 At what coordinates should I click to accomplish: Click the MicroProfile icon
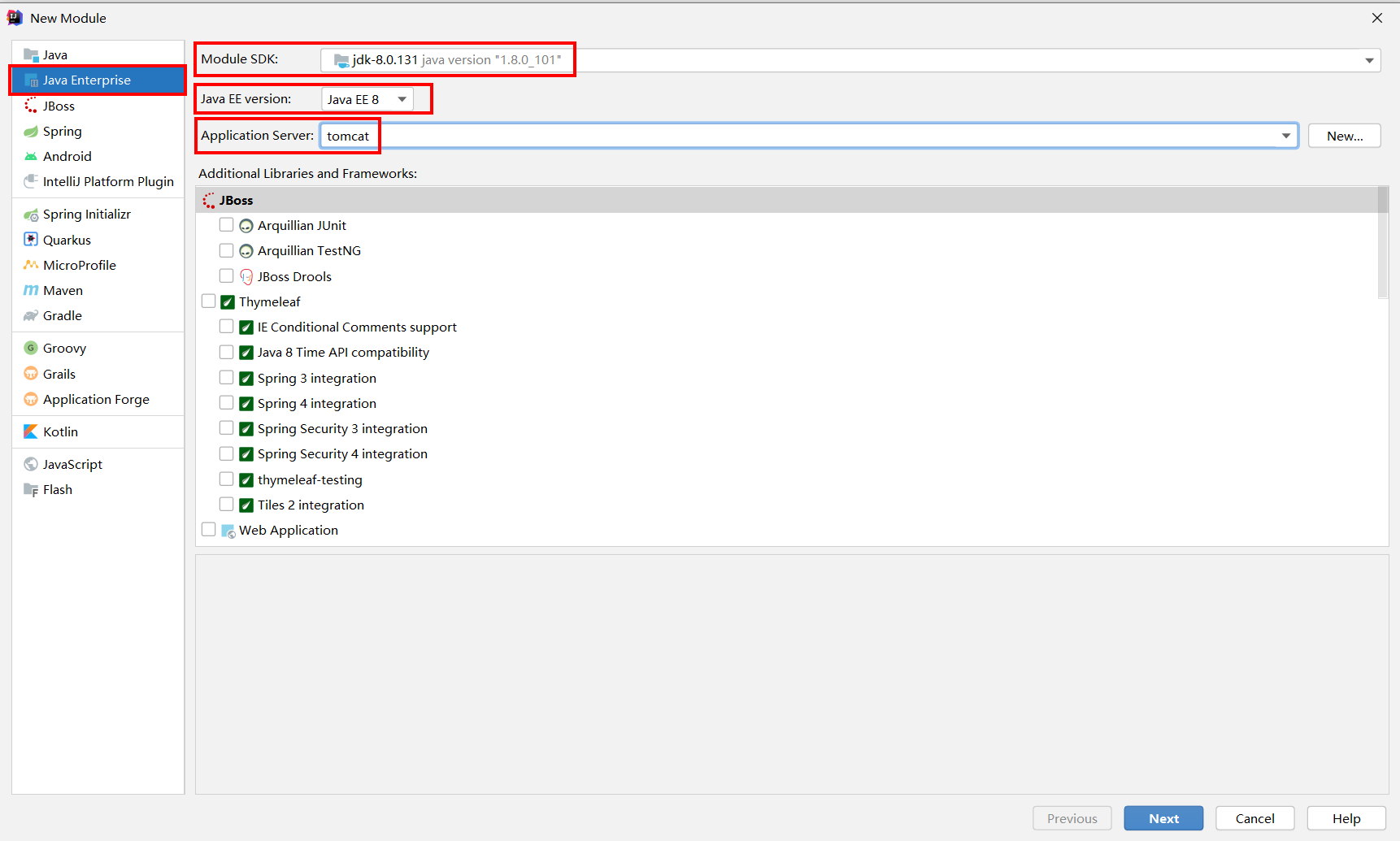(31, 265)
